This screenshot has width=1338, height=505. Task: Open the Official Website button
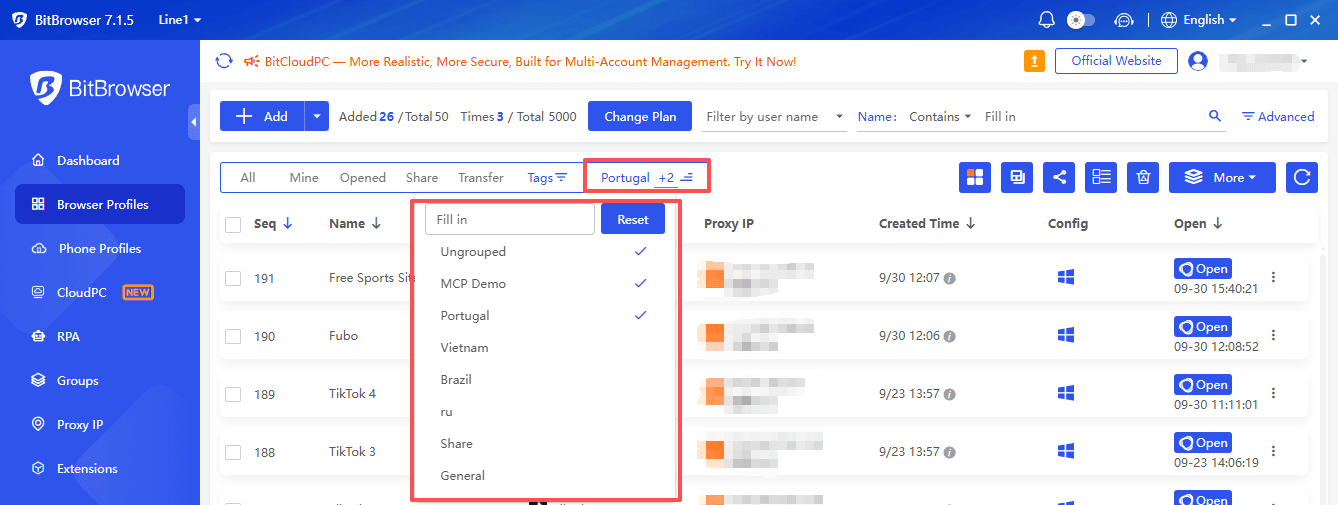tap(1116, 61)
